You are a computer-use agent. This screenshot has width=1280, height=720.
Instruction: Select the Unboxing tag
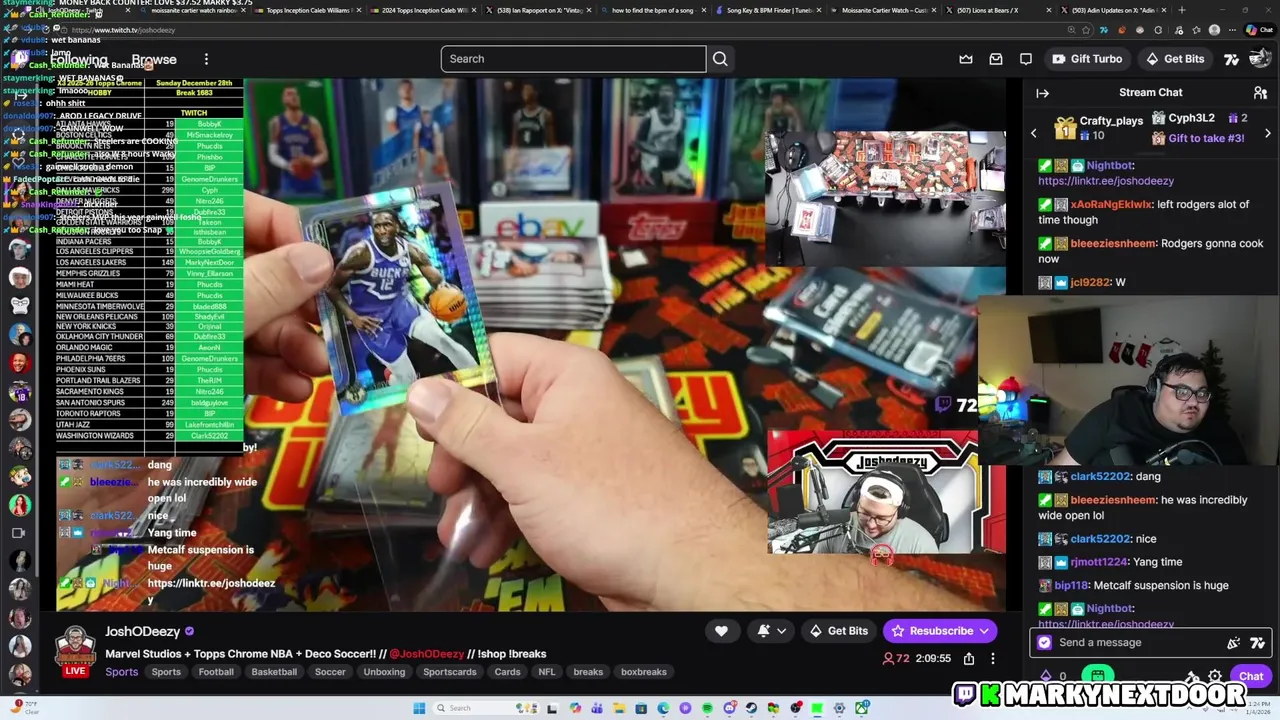click(x=384, y=672)
